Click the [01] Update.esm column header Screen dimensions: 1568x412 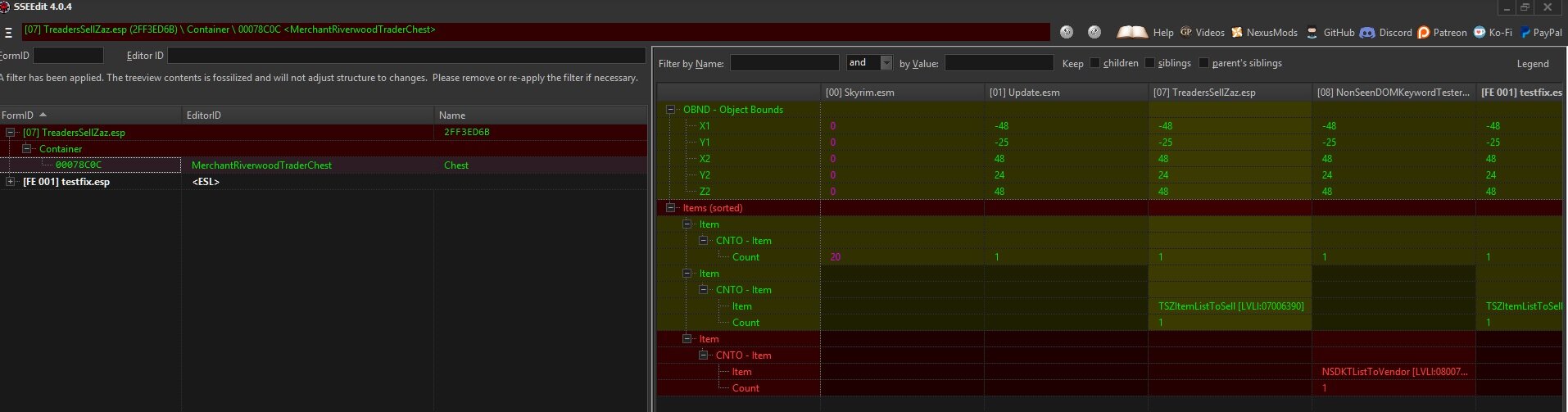1066,92
